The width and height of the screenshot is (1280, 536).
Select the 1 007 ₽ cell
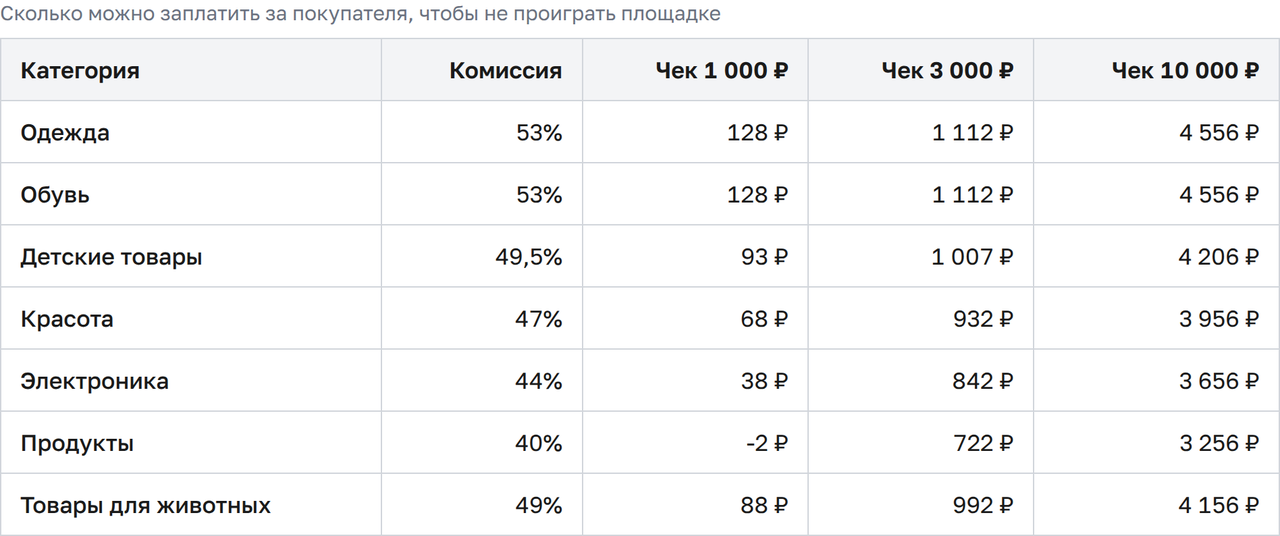972,257
